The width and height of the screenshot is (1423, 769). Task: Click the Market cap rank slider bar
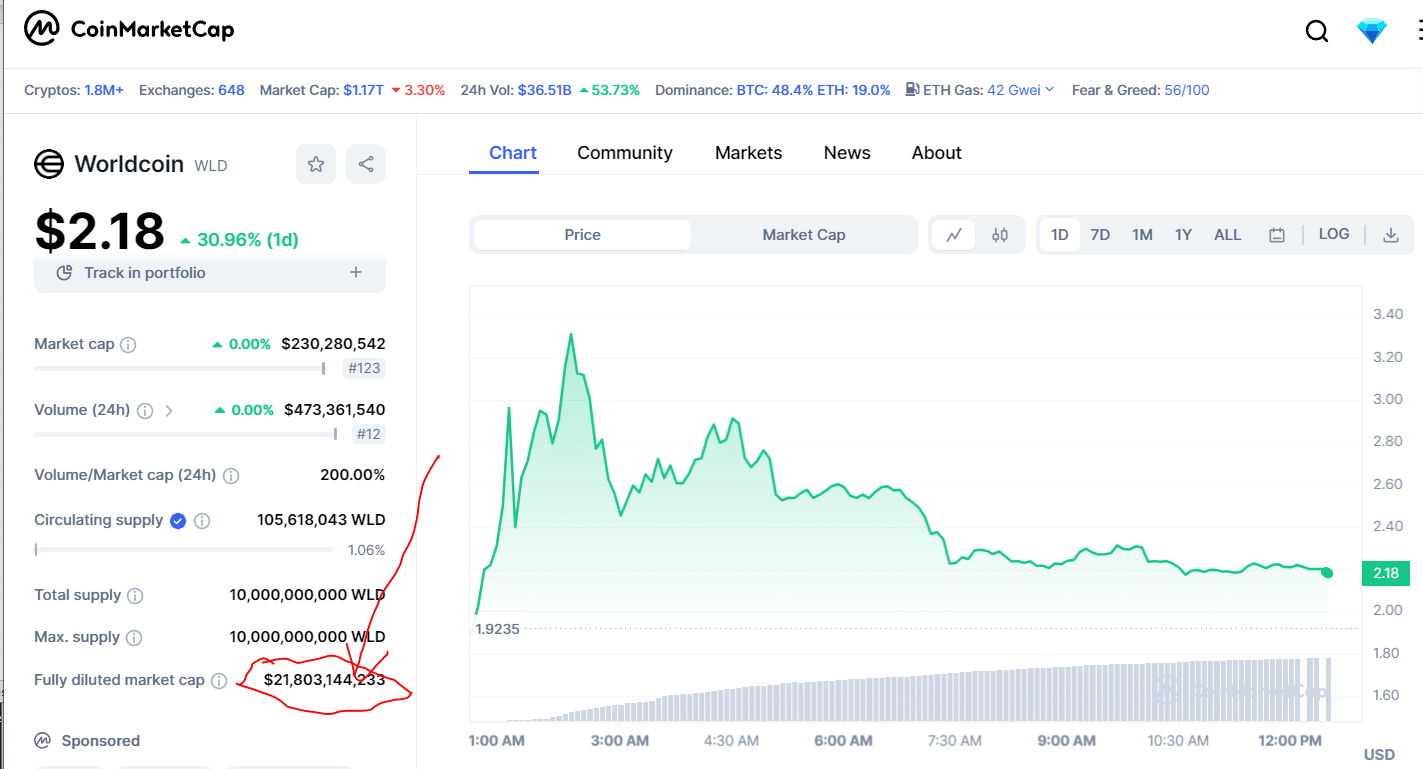180,368
